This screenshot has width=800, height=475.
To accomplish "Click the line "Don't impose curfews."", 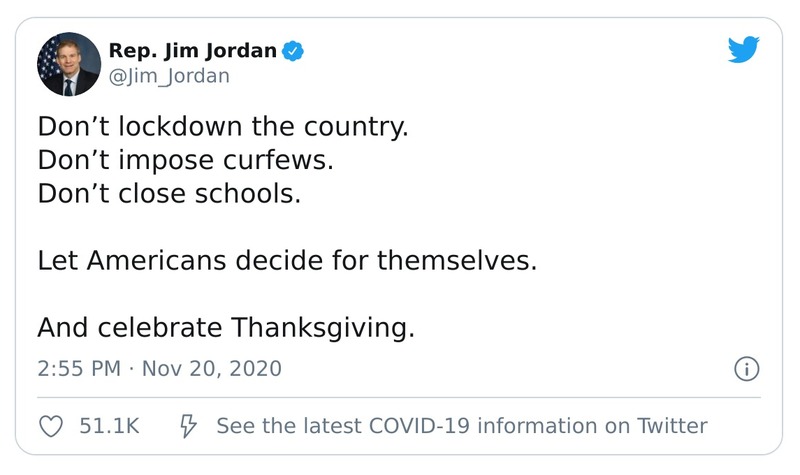I will pyautogui.click(x=187, y=161).
